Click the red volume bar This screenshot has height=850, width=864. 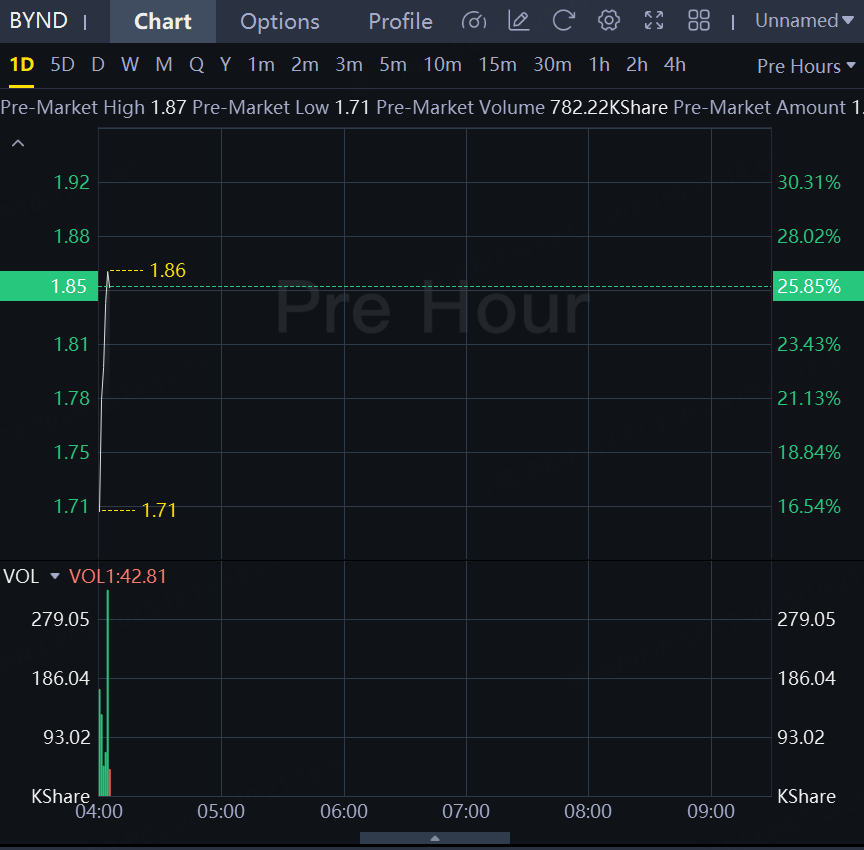click(x=110, y=782)
